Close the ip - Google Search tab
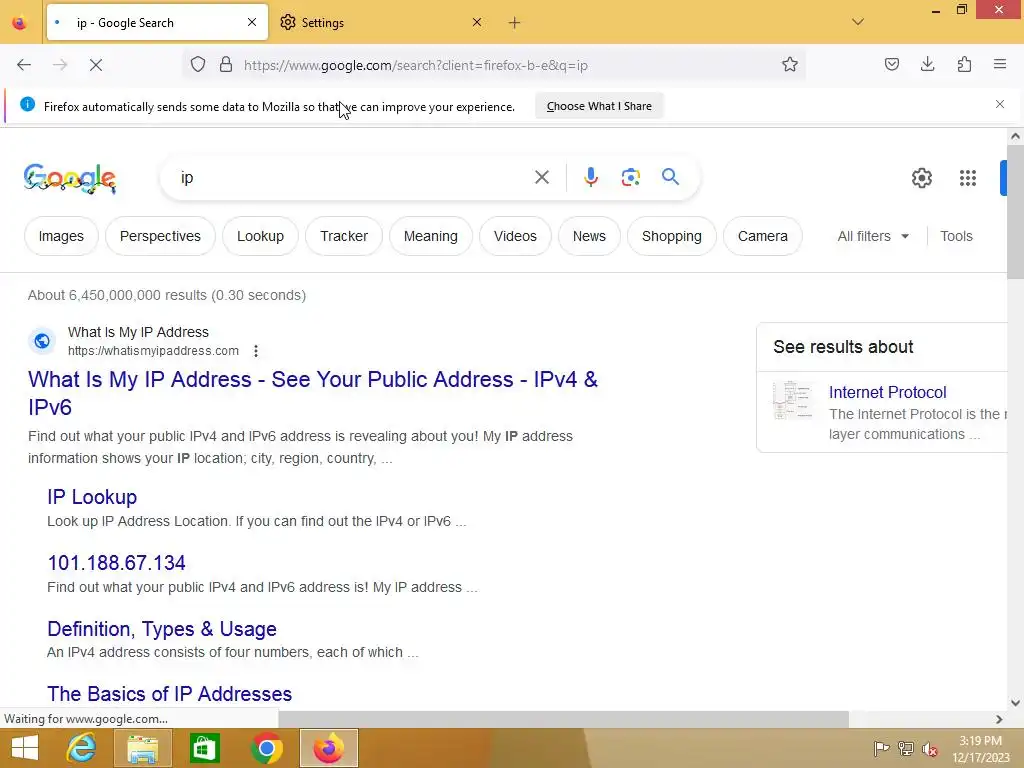This screenshot has height=768, width=1024. (x=252, y=22)
